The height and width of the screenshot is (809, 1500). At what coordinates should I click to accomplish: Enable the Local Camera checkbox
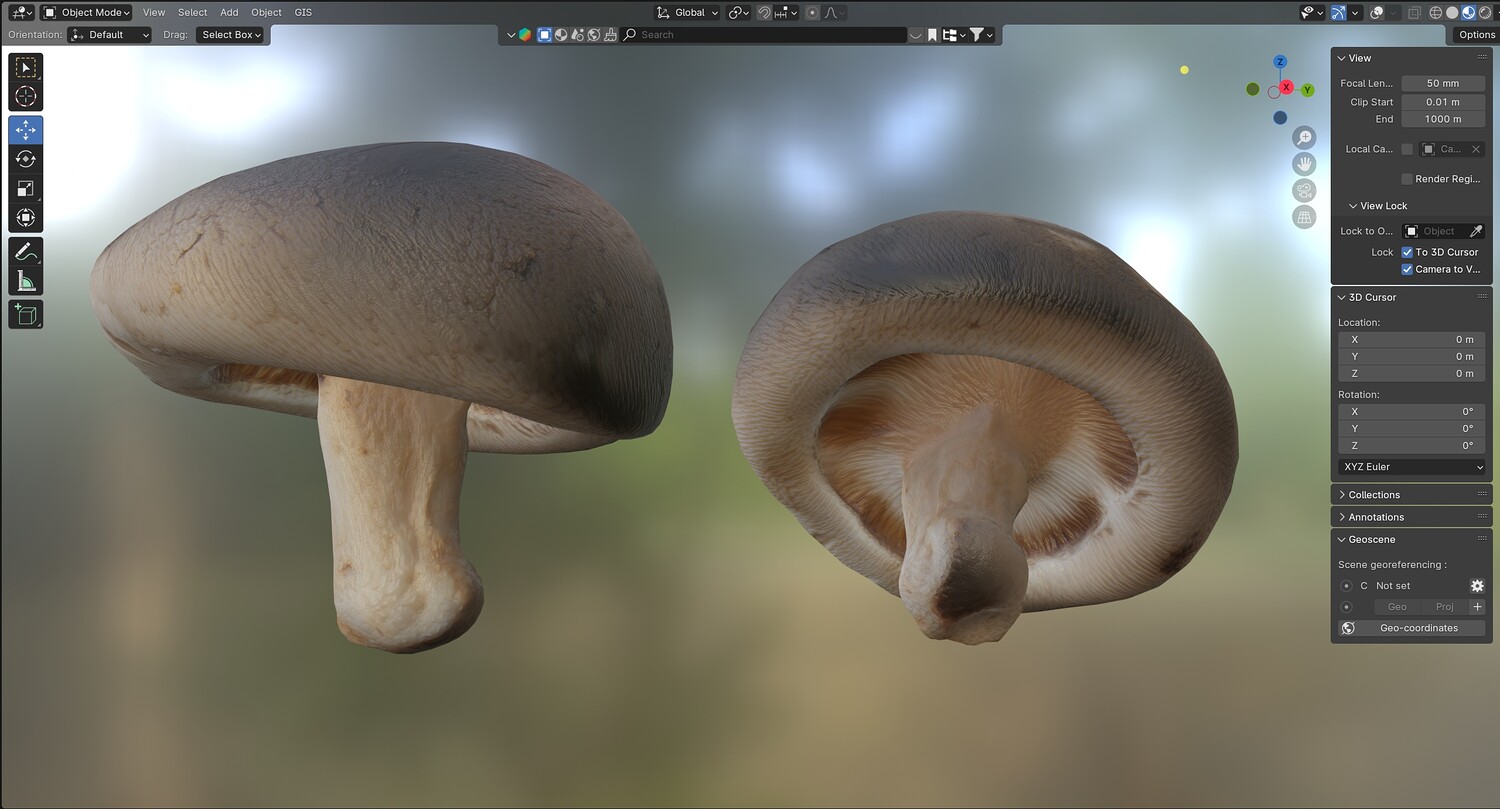(1407, 149)
